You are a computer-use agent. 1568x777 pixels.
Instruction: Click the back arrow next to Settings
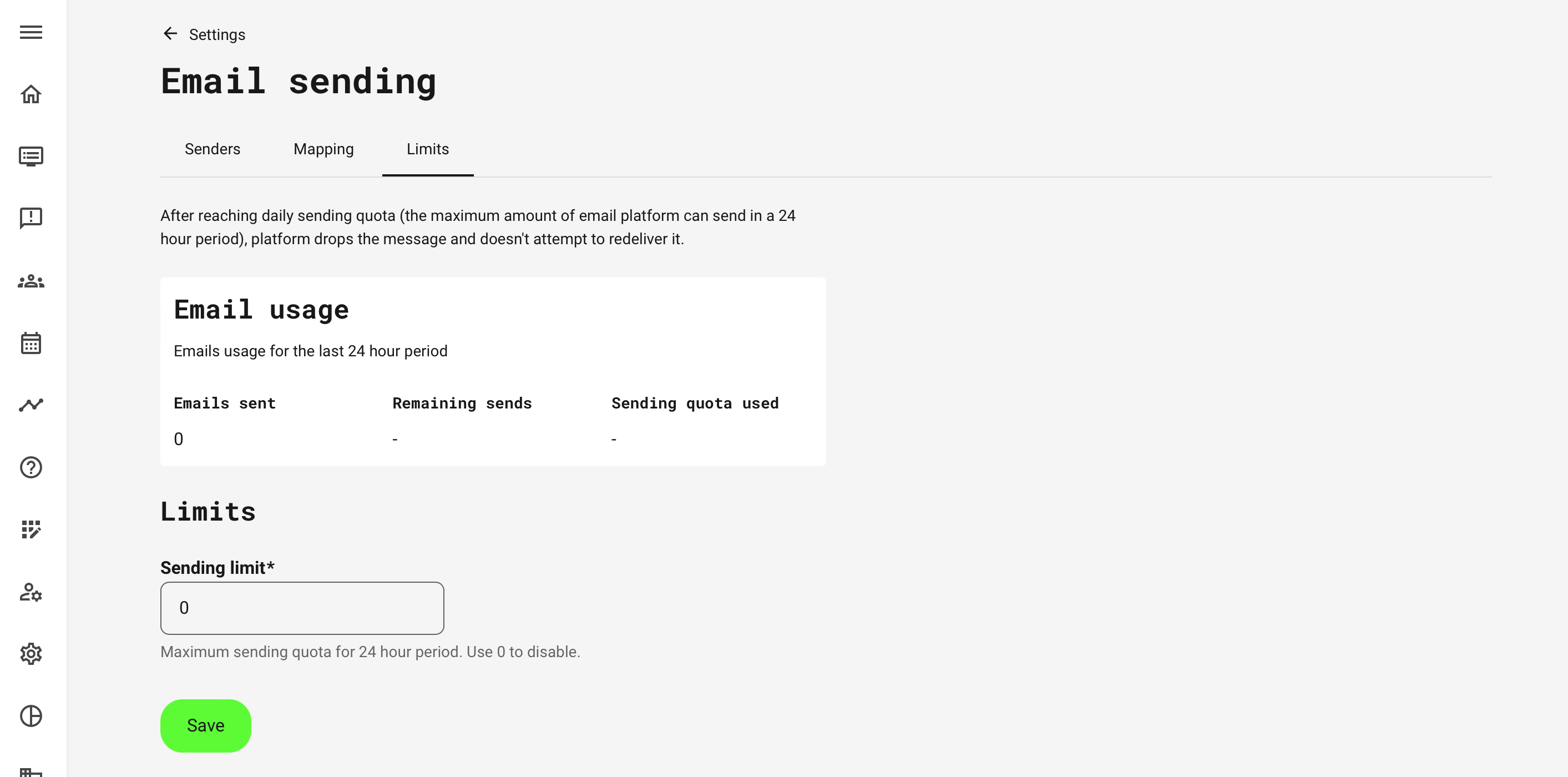pyautogui.click(x=170, y=33)
